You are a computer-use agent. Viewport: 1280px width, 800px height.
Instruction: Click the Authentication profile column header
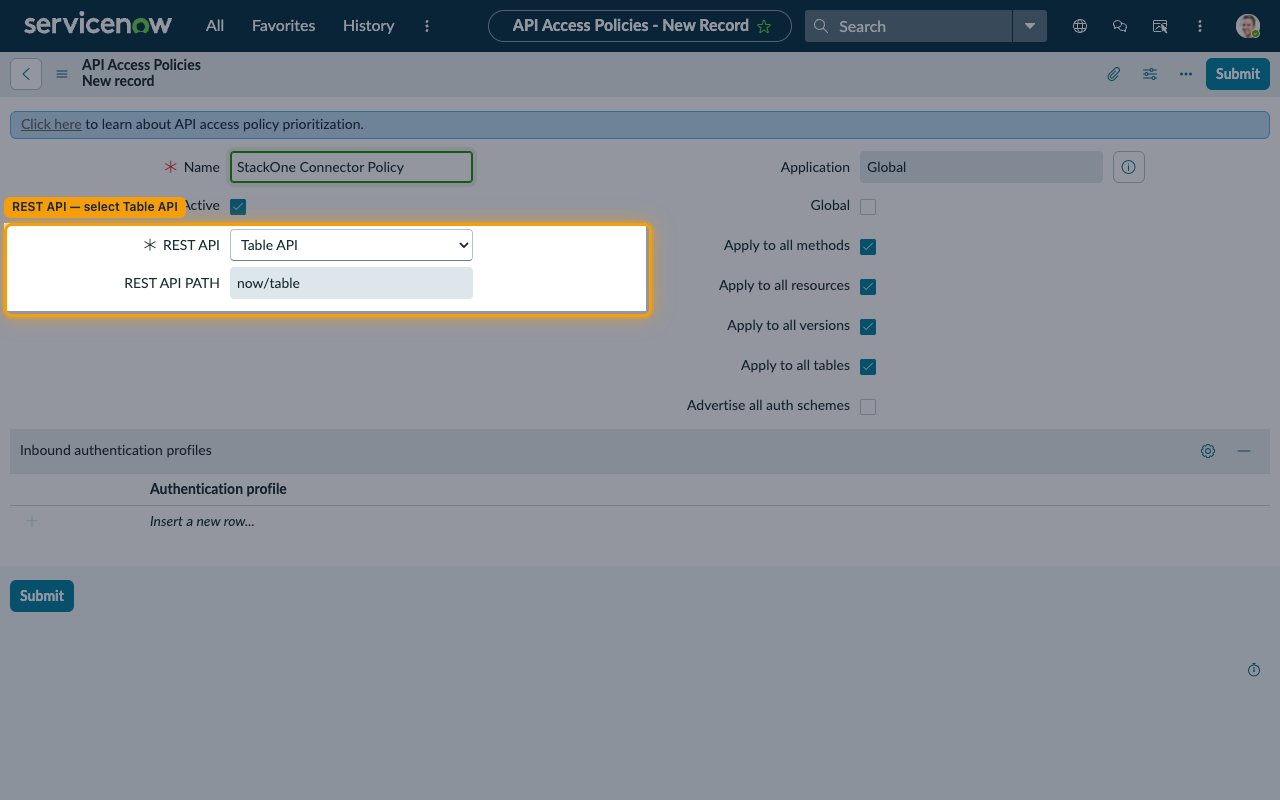point(218,489)
